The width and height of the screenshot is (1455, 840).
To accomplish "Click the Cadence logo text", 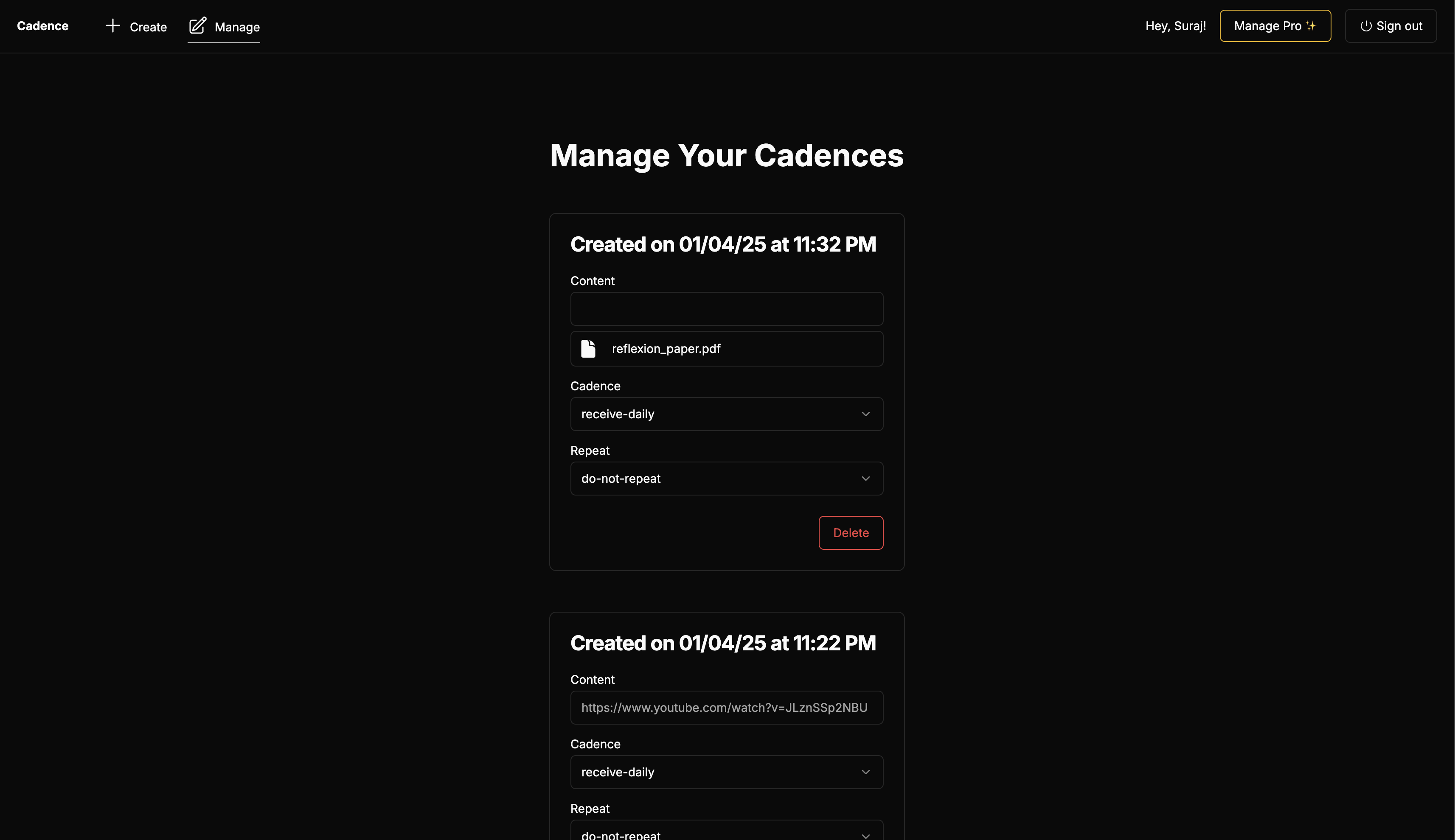I will 43,26.
